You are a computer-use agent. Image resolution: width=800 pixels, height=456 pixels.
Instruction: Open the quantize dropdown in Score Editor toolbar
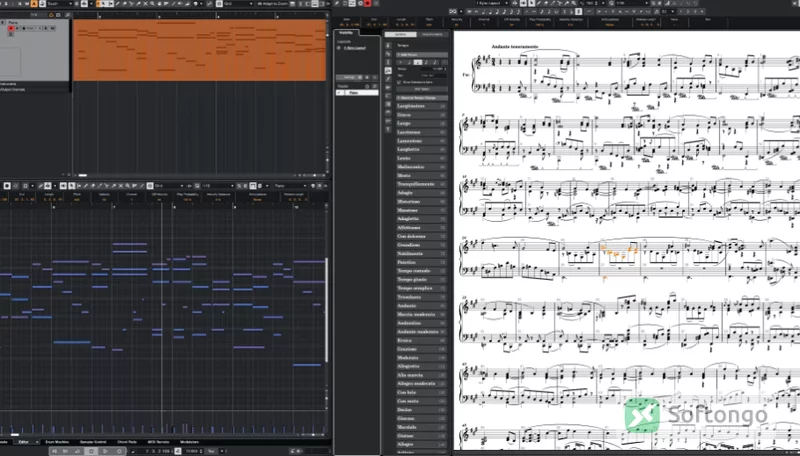(x=632, y=3)
